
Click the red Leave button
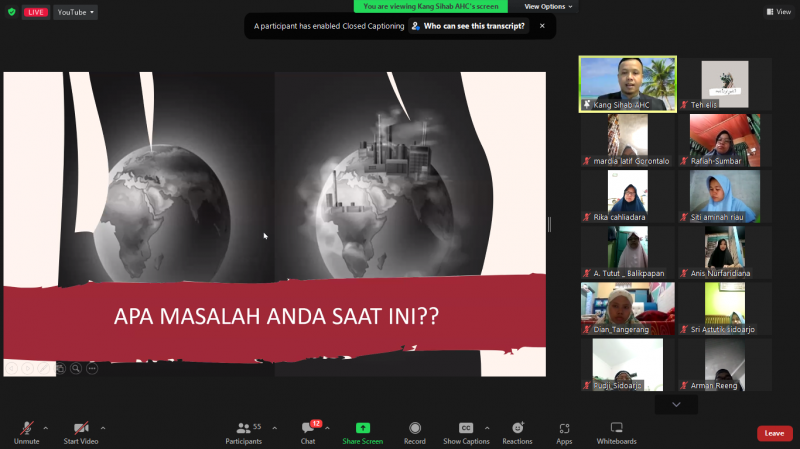(x=774, y=433)
